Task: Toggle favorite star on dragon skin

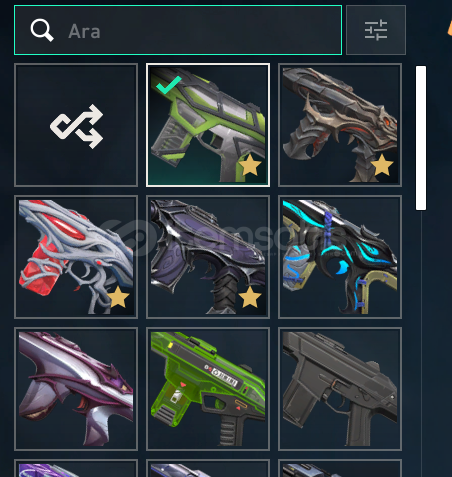Action: 382,165
